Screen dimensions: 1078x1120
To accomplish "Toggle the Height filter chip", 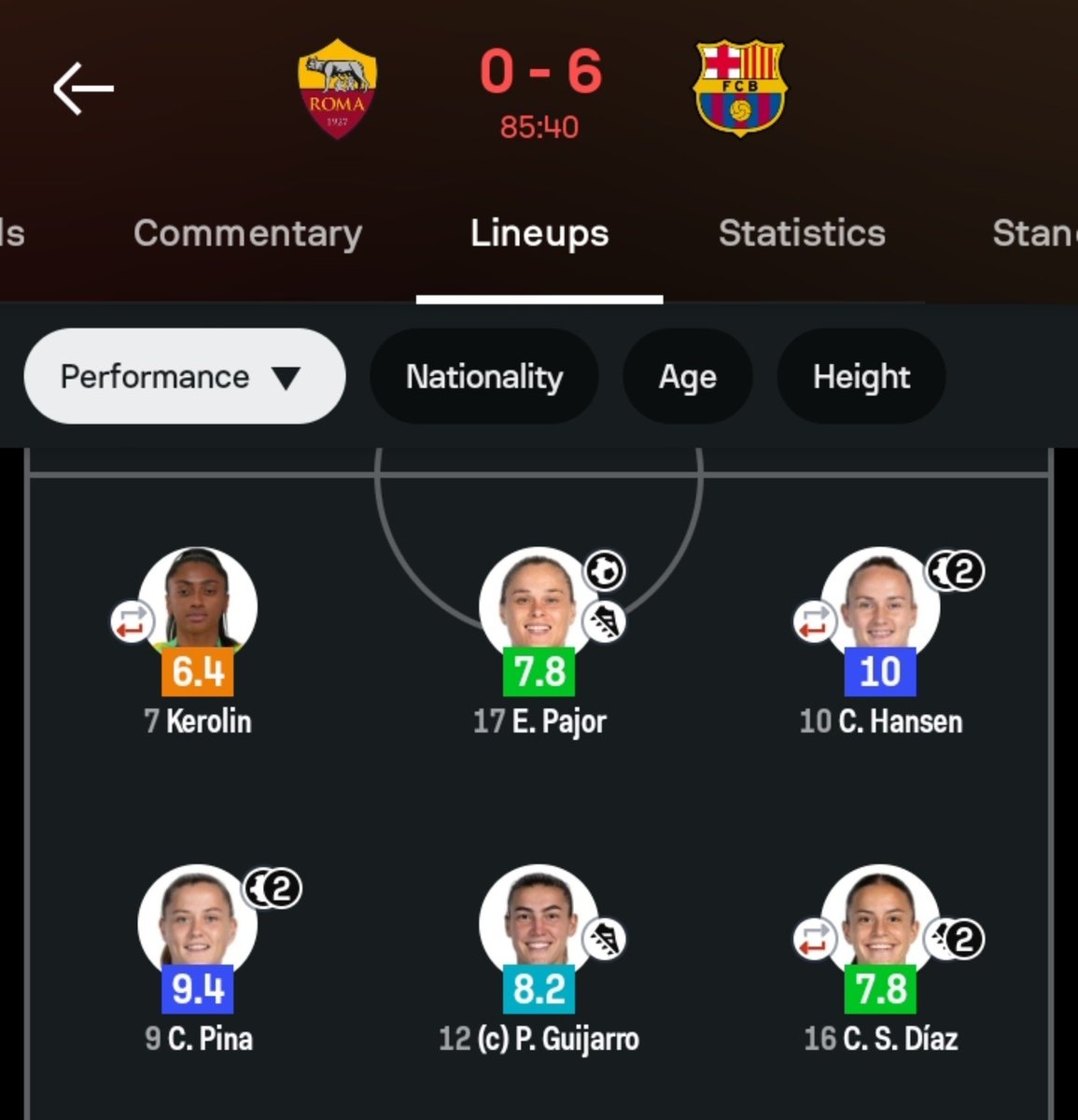I will (861, 376).
